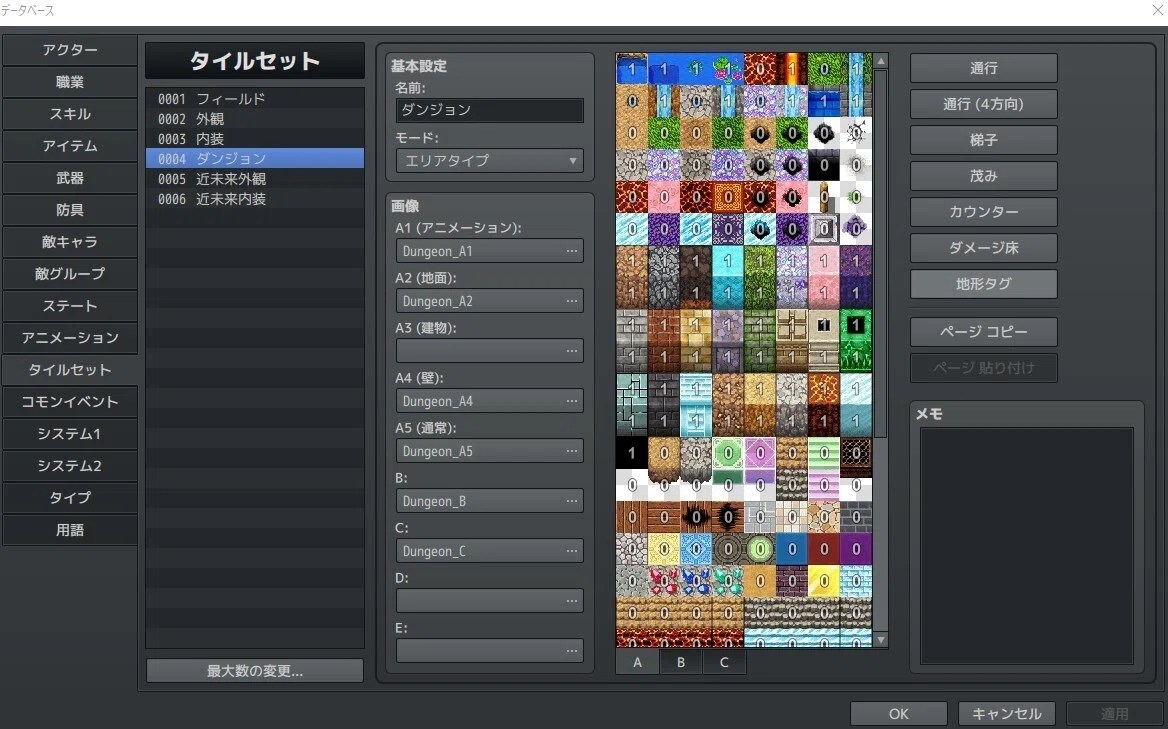Browse image for A4 Dungeon_A4 field
This screenshot has width=1168, height=729.
[x=571, y=401]
